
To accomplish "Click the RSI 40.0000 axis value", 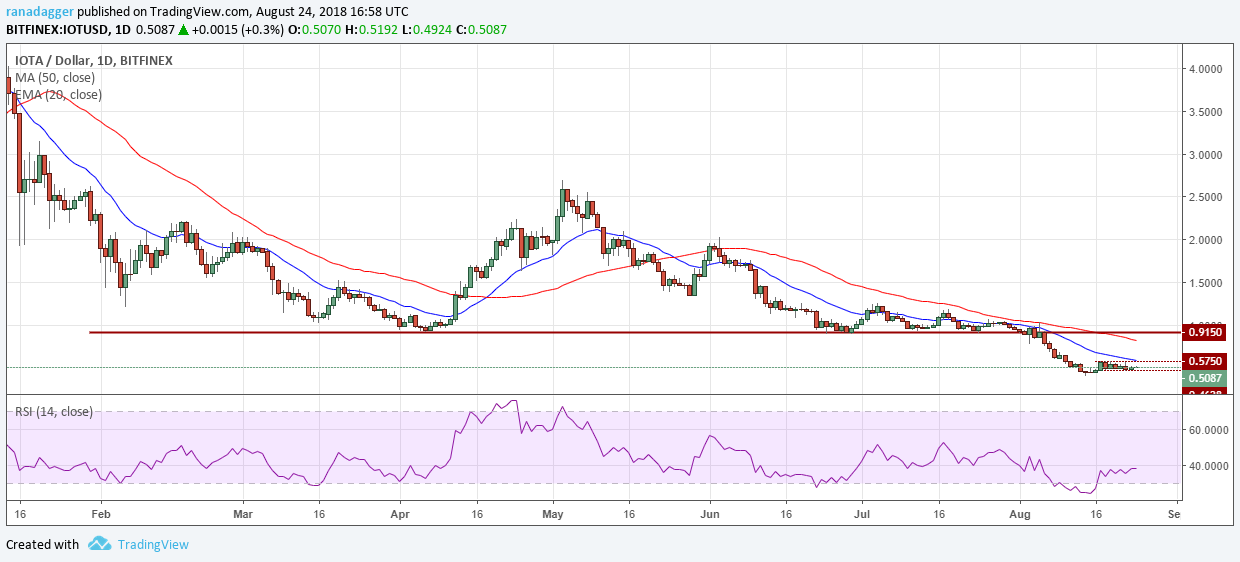I will (x=1209, y=466).
